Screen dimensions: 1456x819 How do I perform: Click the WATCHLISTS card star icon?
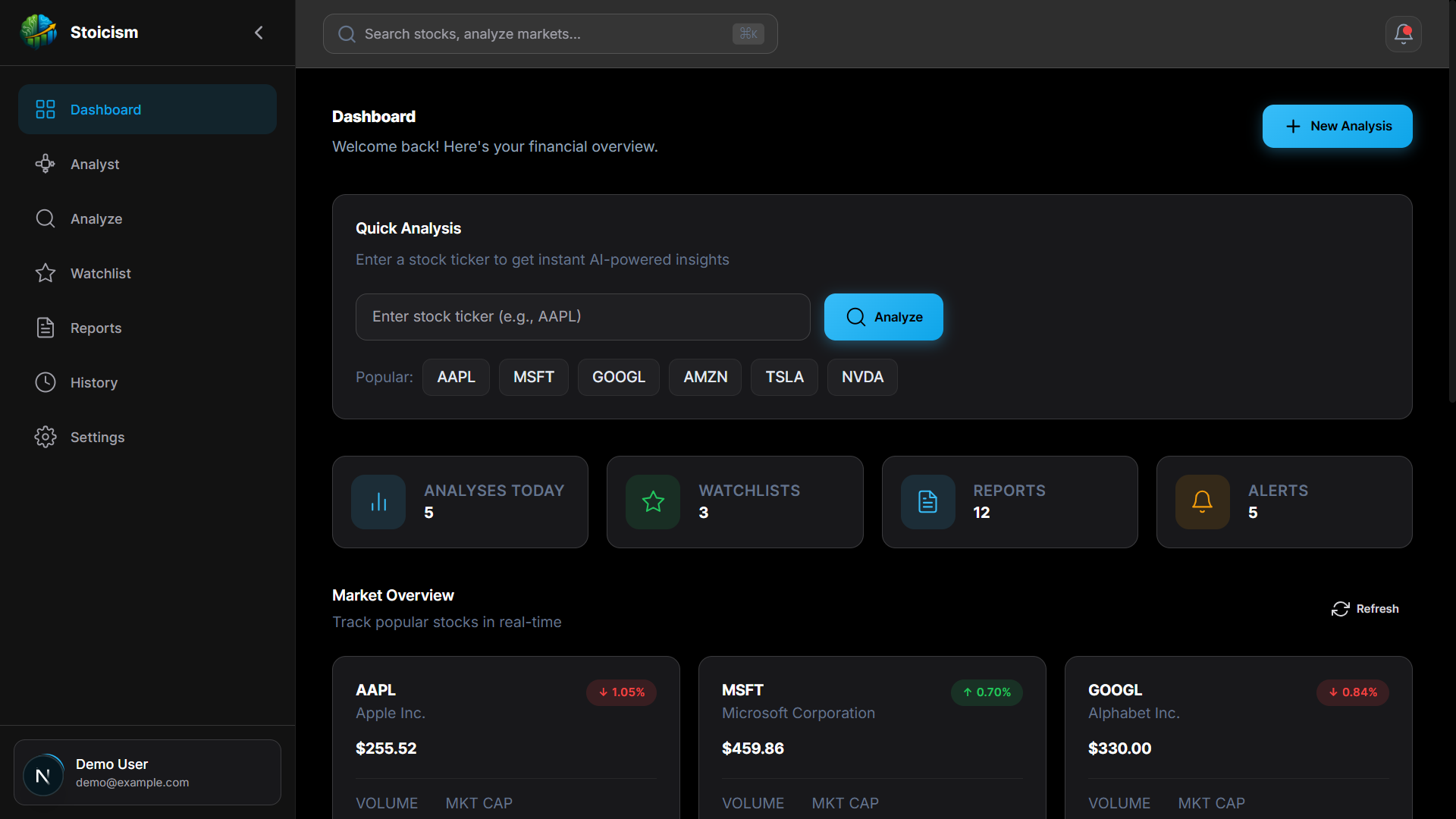tap(652, 501)
